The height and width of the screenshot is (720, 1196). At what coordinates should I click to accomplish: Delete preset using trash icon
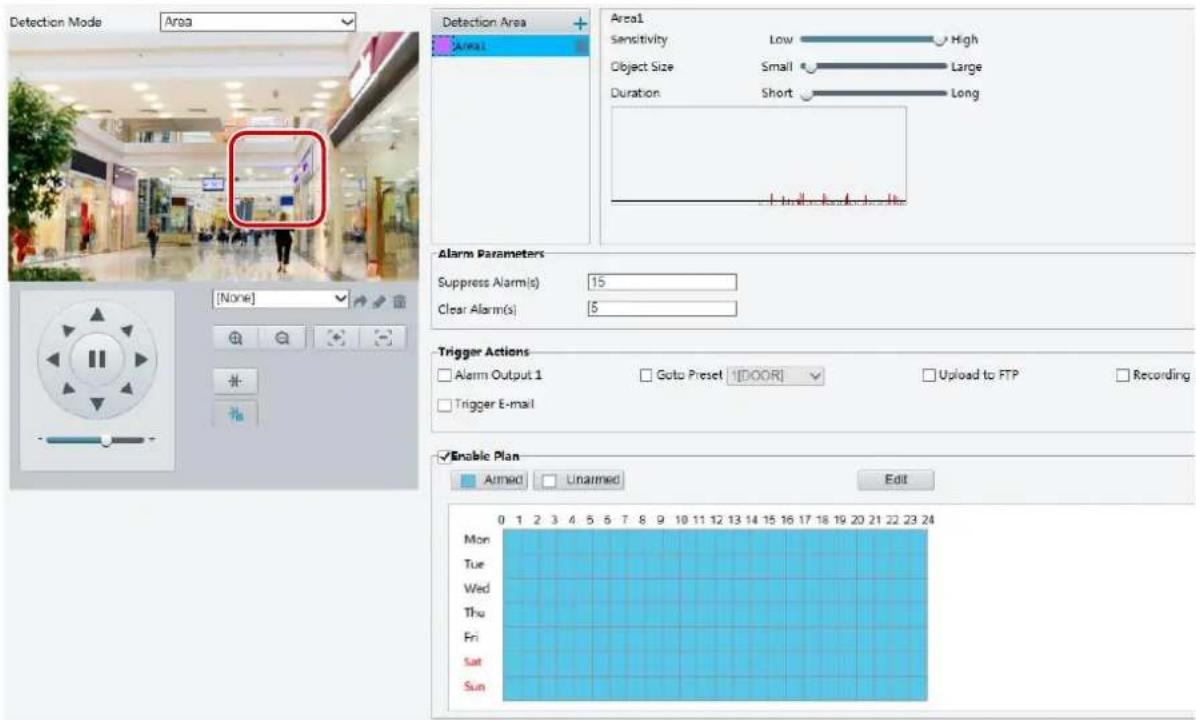click(x=399, y=301)
